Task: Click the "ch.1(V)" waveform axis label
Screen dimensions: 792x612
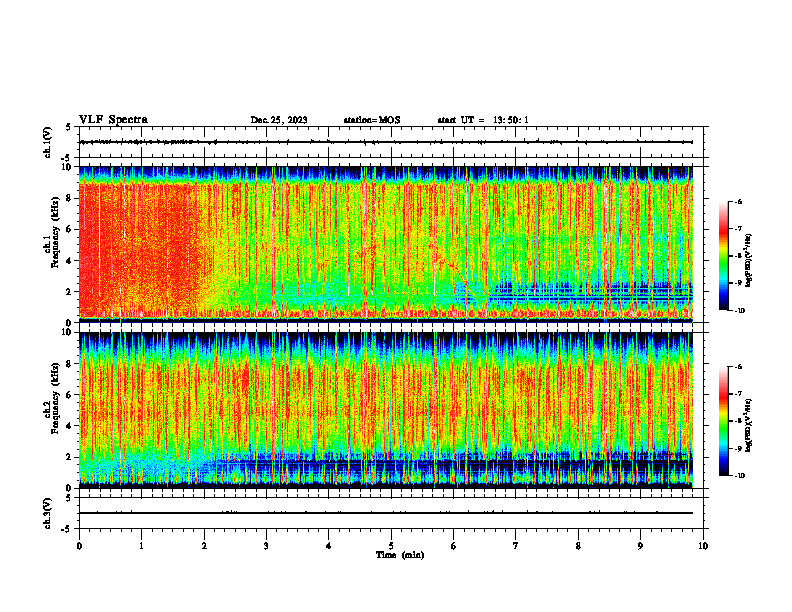Action: (48, 142)
